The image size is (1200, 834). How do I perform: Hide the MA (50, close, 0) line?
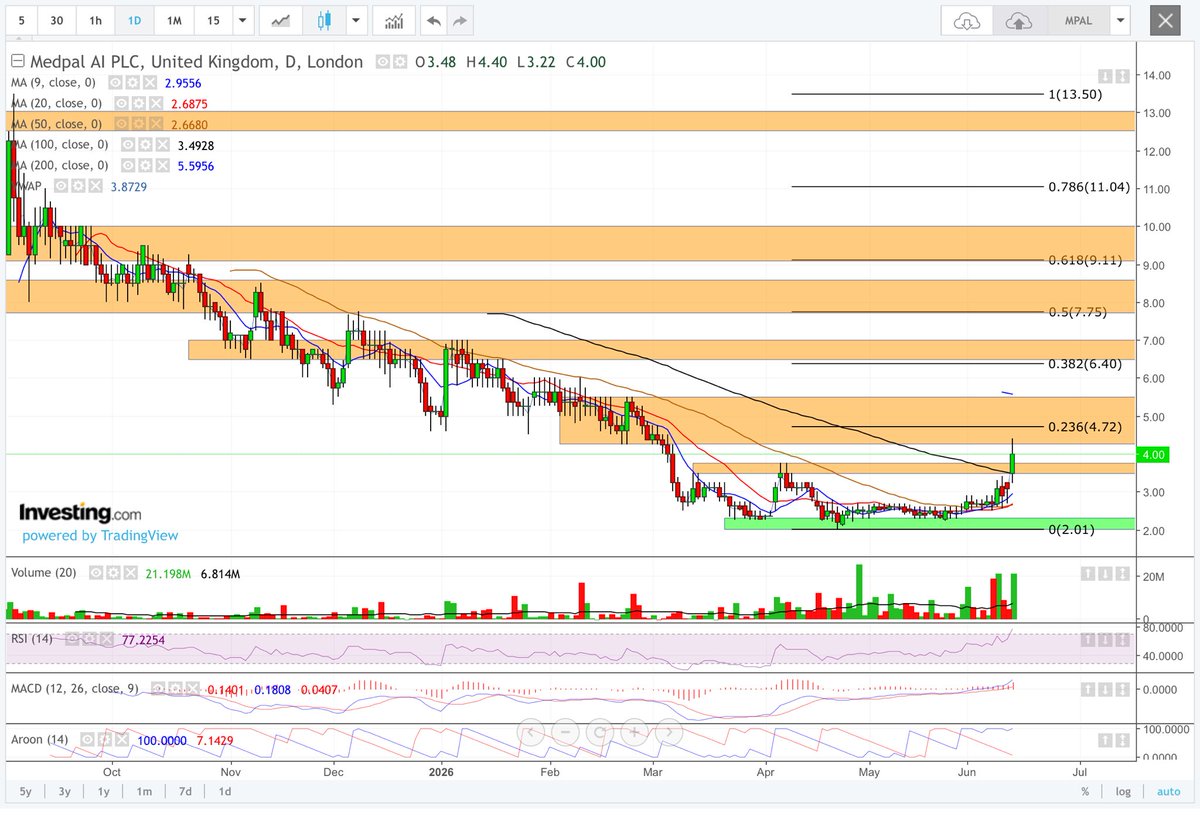tap(122, 124)
